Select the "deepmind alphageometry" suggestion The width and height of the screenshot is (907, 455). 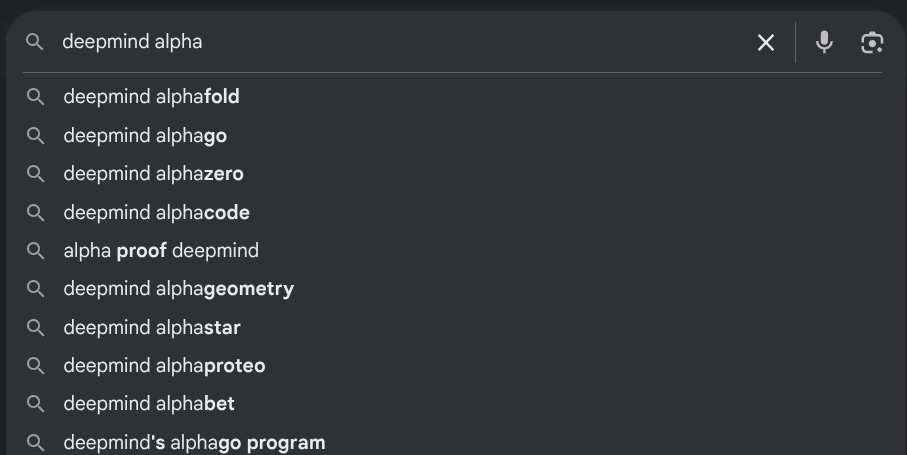pos(178,289)
